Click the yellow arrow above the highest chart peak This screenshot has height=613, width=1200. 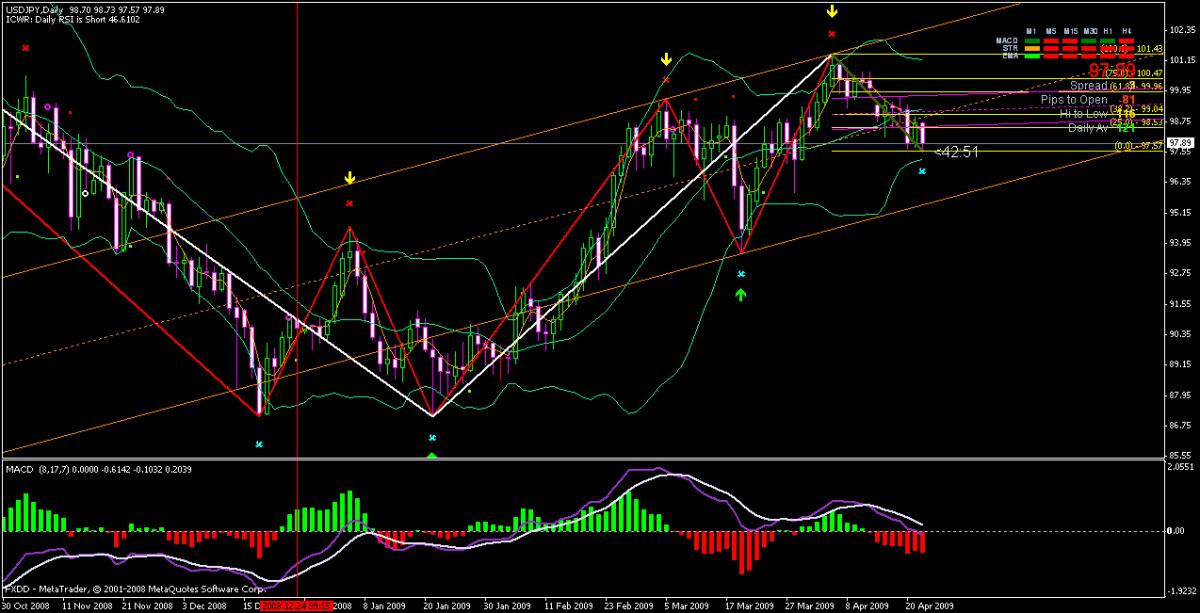831,12
